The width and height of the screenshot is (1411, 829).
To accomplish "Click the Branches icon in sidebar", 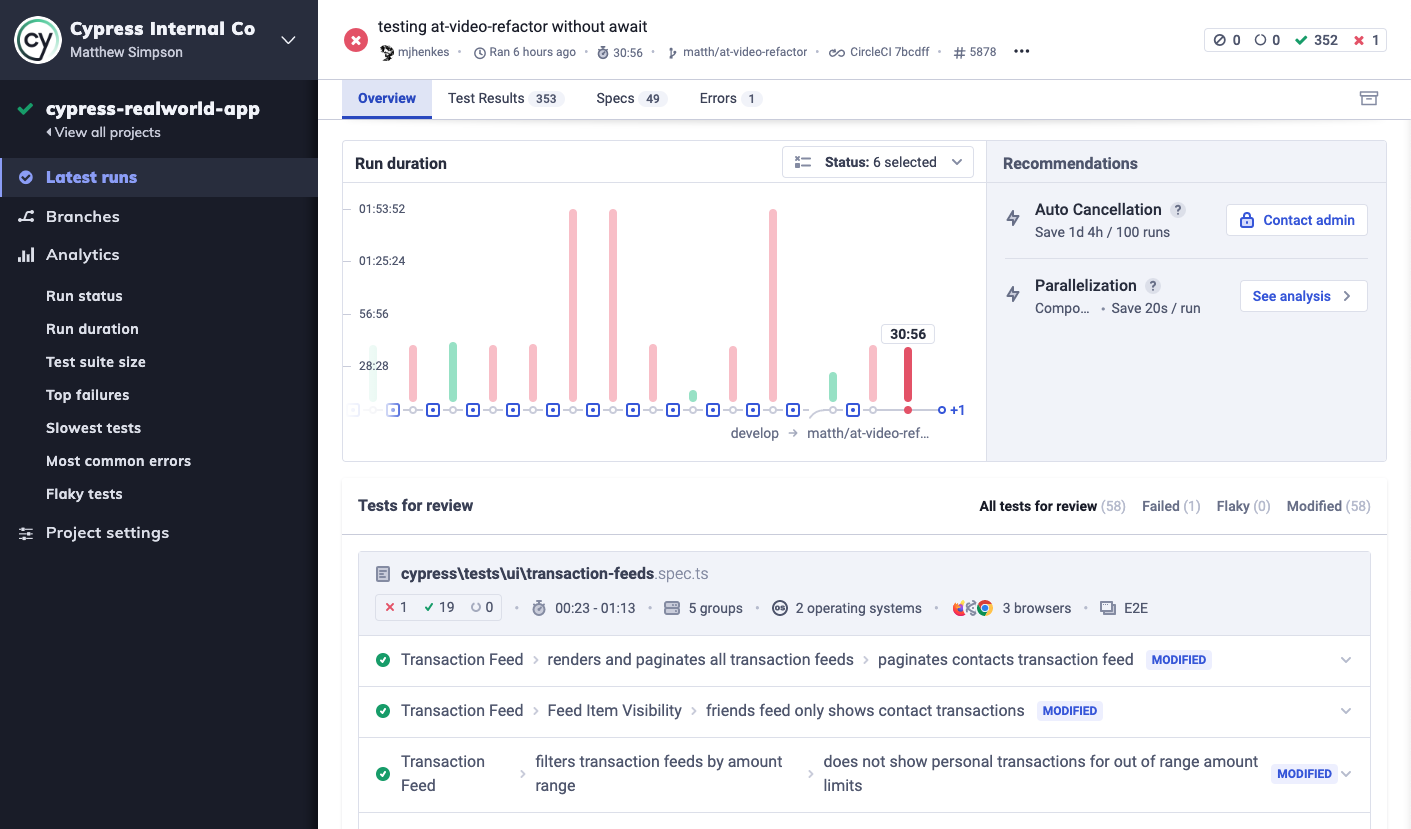I will [26, 216].
